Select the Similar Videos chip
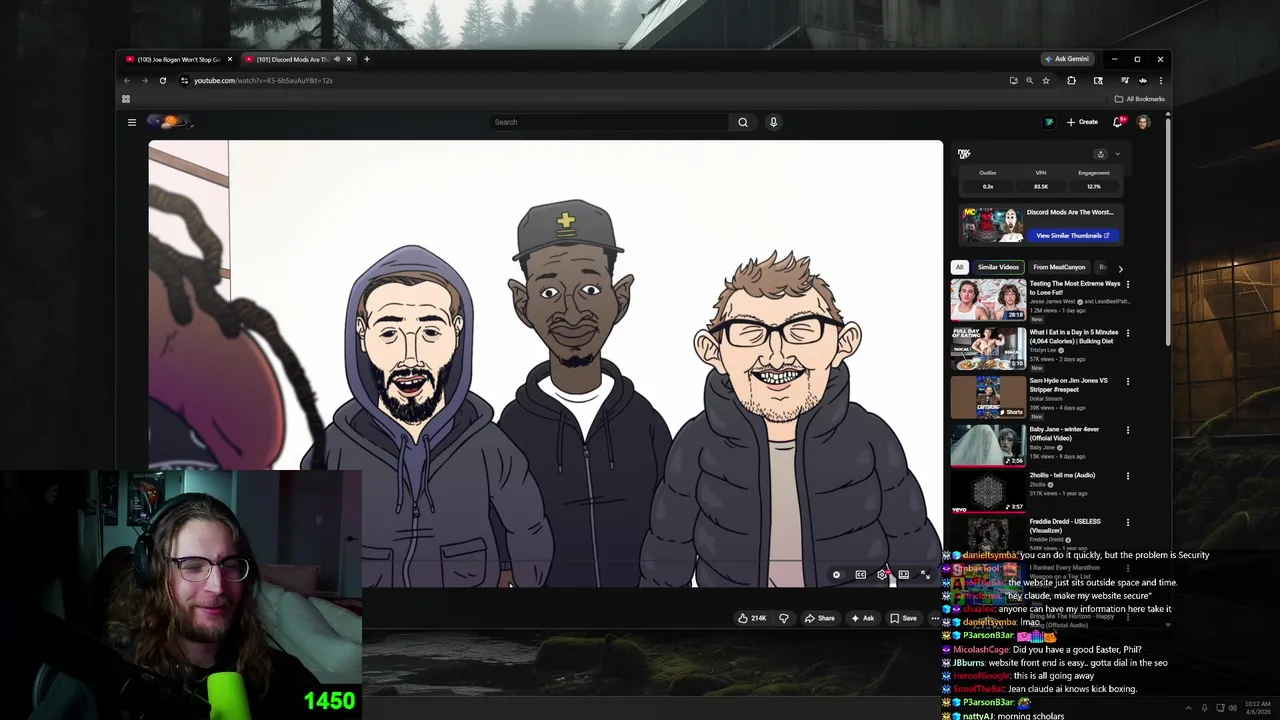 [x=998, y=267]
